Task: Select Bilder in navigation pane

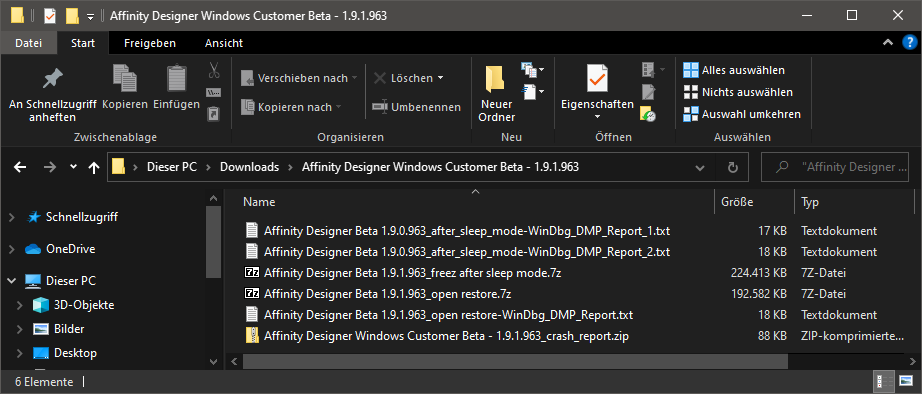Action: point(69,329)
